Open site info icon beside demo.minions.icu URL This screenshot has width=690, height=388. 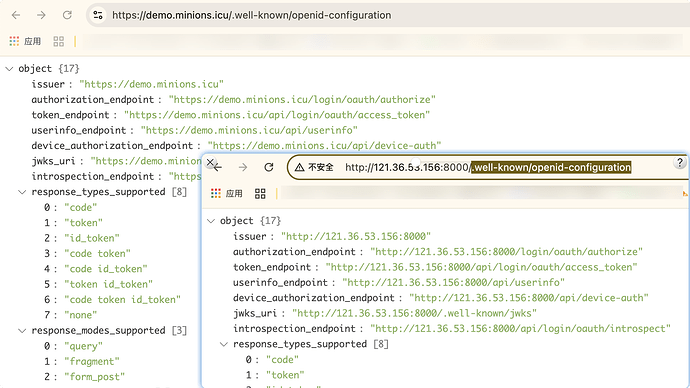tap(98, 15)
